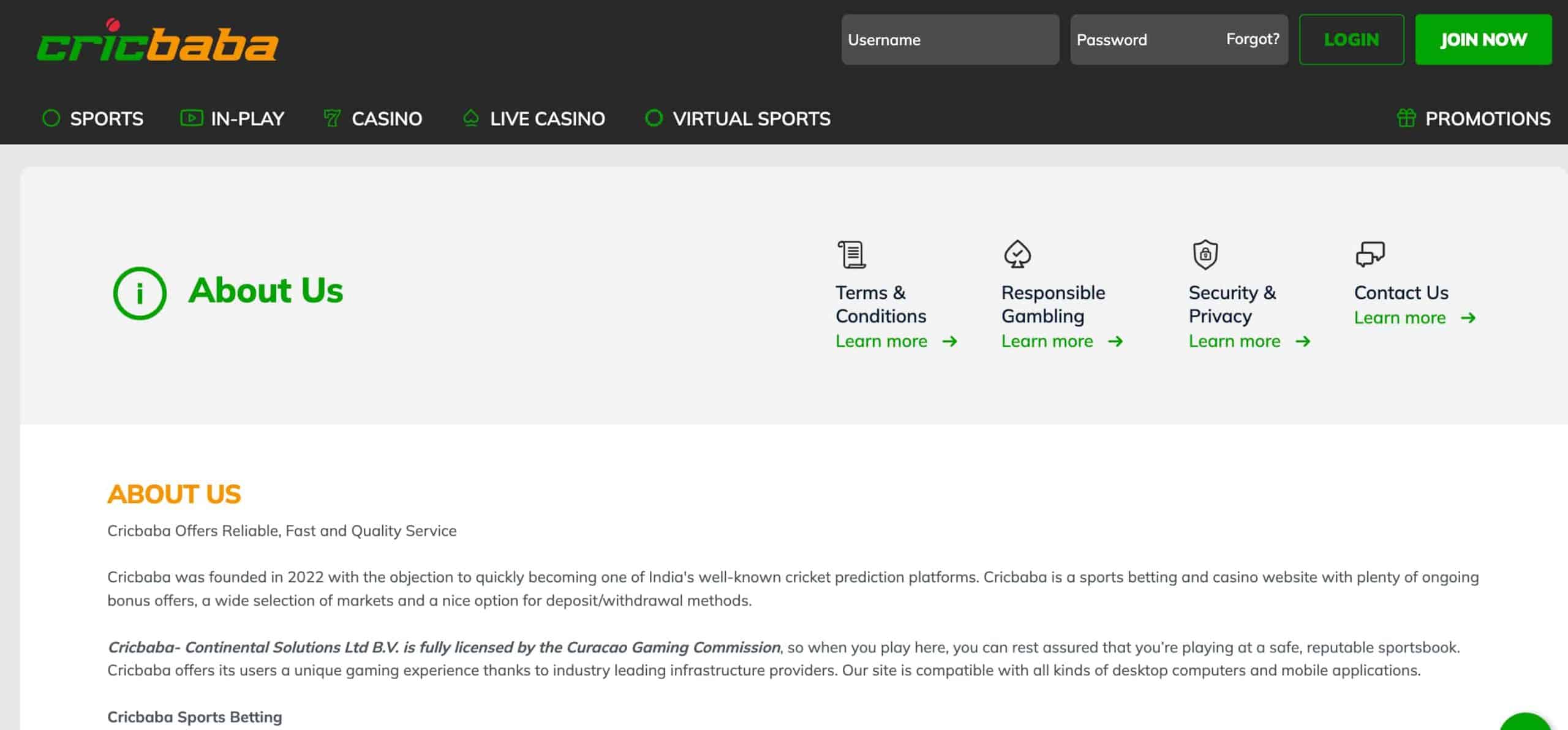Click the Responsible Gambling heading
This screenshot has height=730, width=1568.
pos(1053,304)
